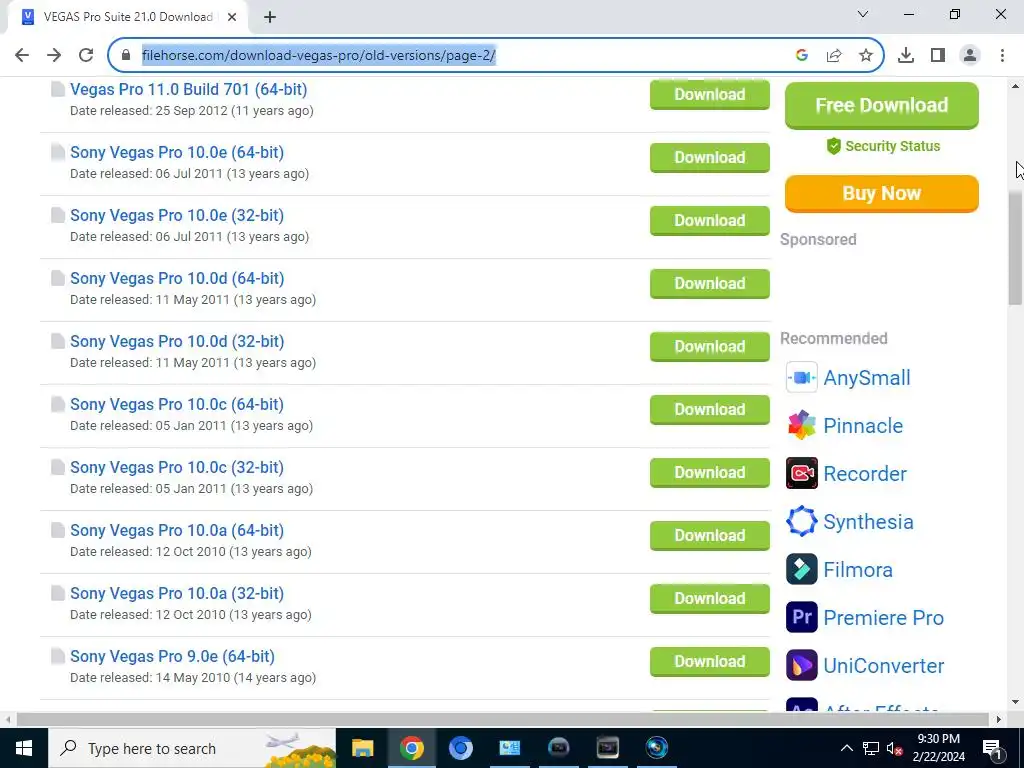The height and width of the screenshot is (768, 1024).
Task: Download Sony Vegas Pro 9.0e (64-bit)
Action: click(x=710, y=662)
